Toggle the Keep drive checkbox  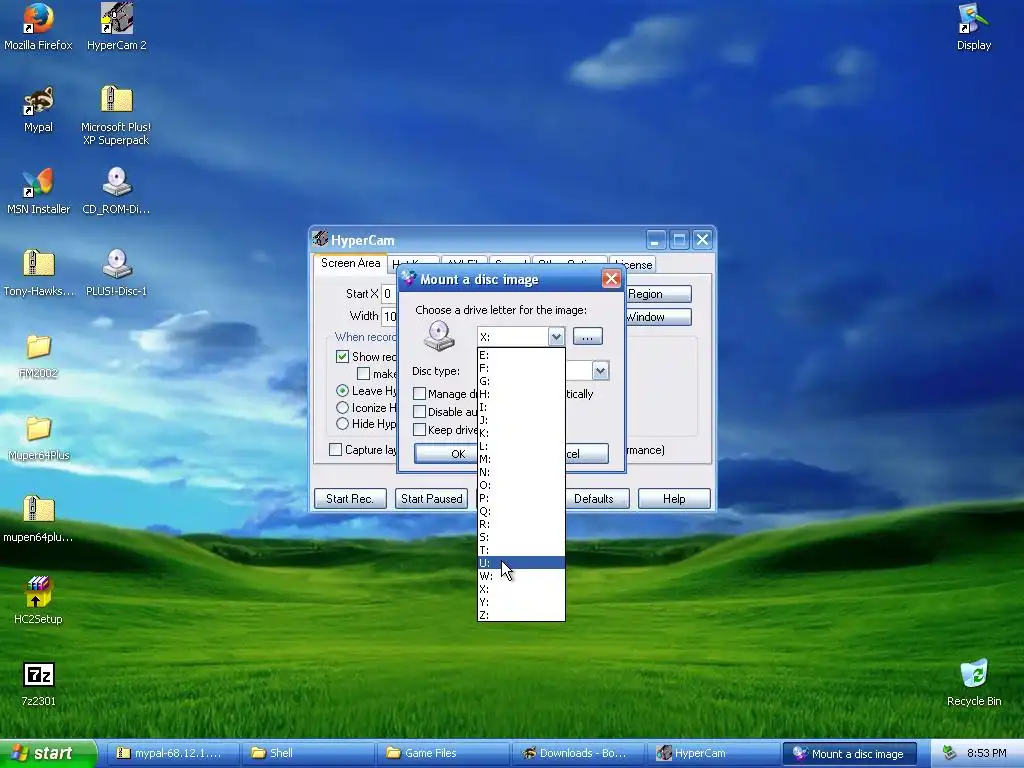tap(419, 430)
